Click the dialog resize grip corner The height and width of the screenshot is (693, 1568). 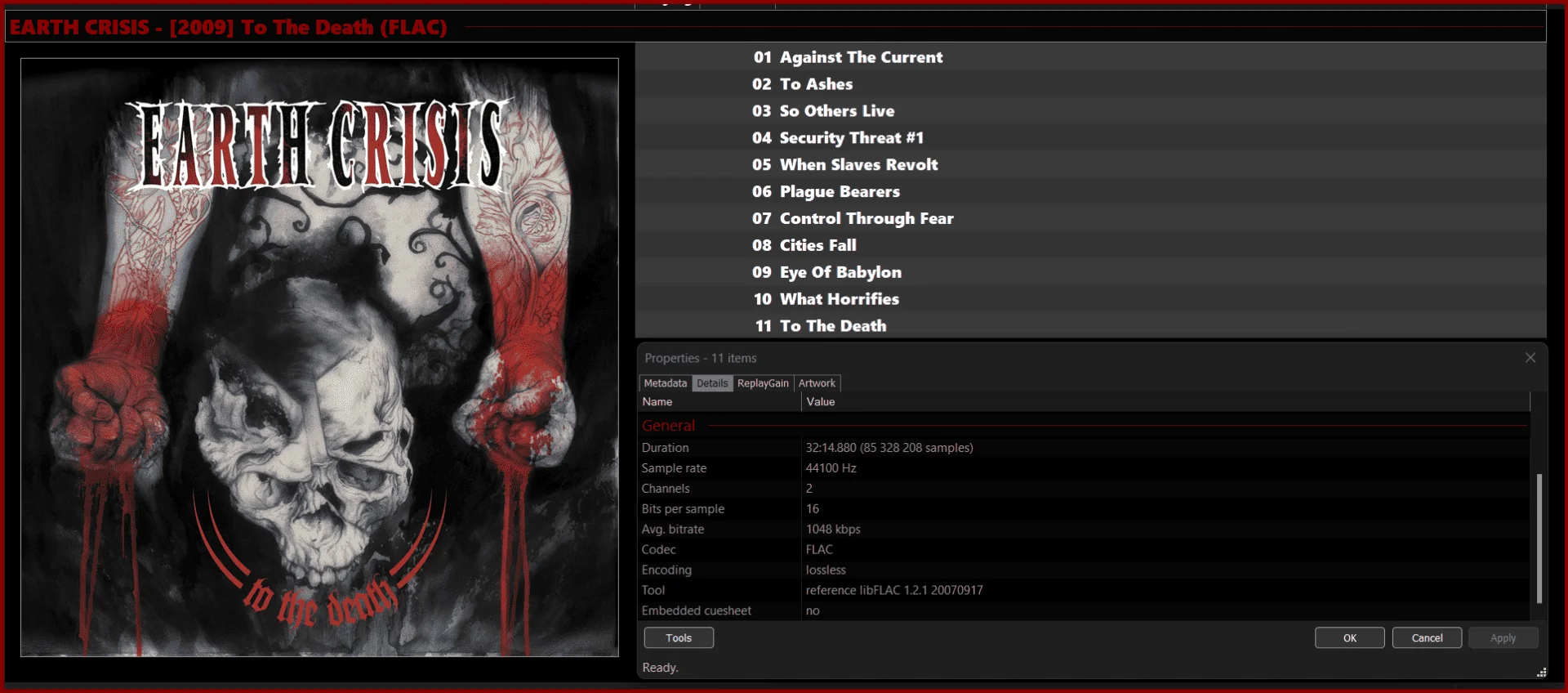tap(1541, 673)
